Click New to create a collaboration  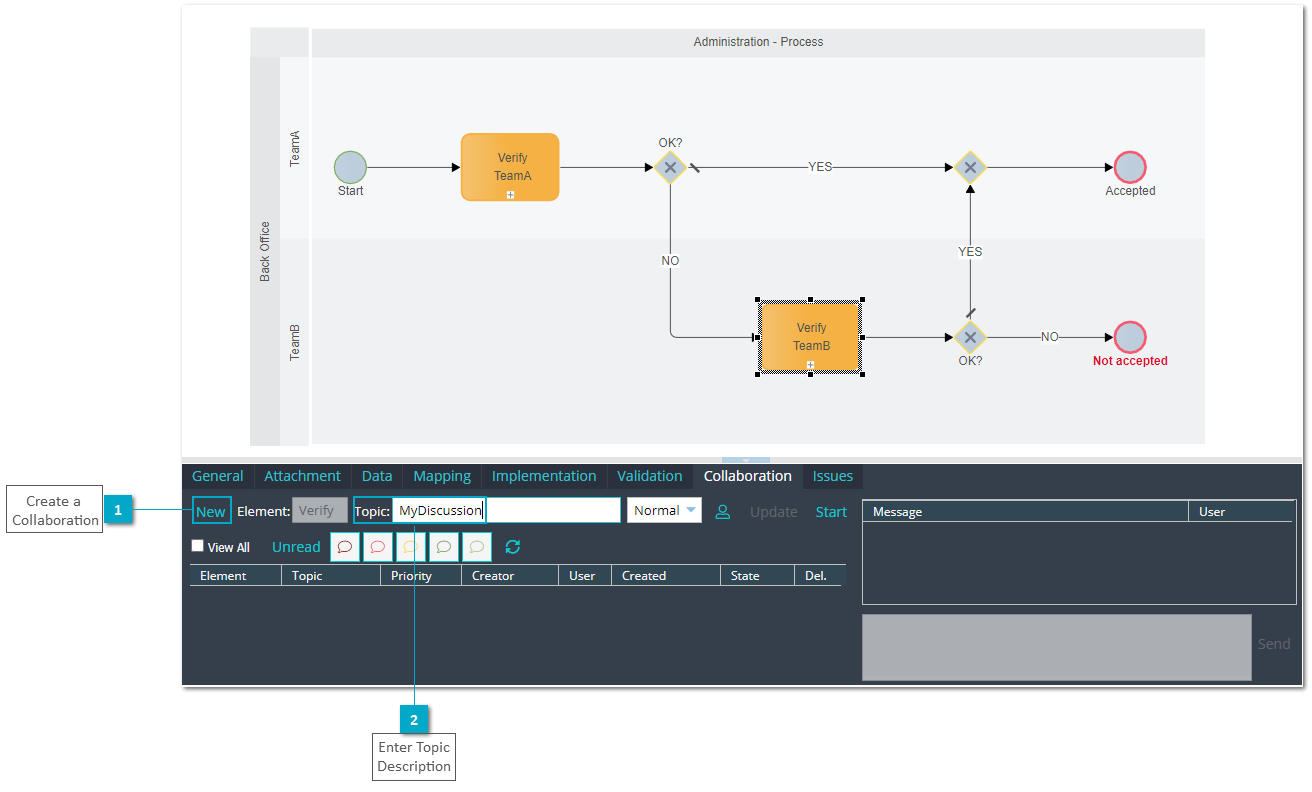point(211,511)
